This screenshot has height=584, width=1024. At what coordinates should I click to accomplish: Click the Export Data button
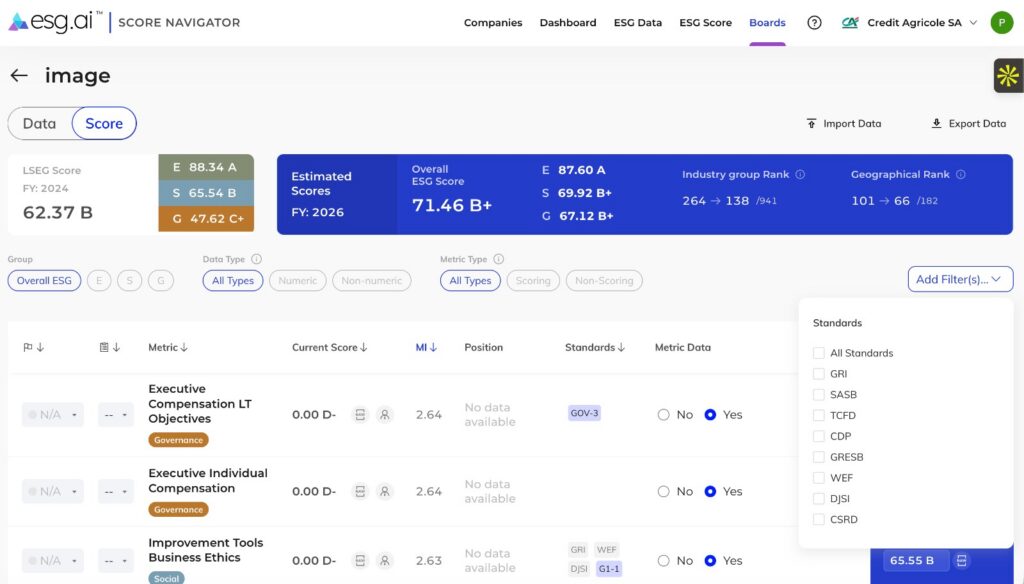point(970,123)
